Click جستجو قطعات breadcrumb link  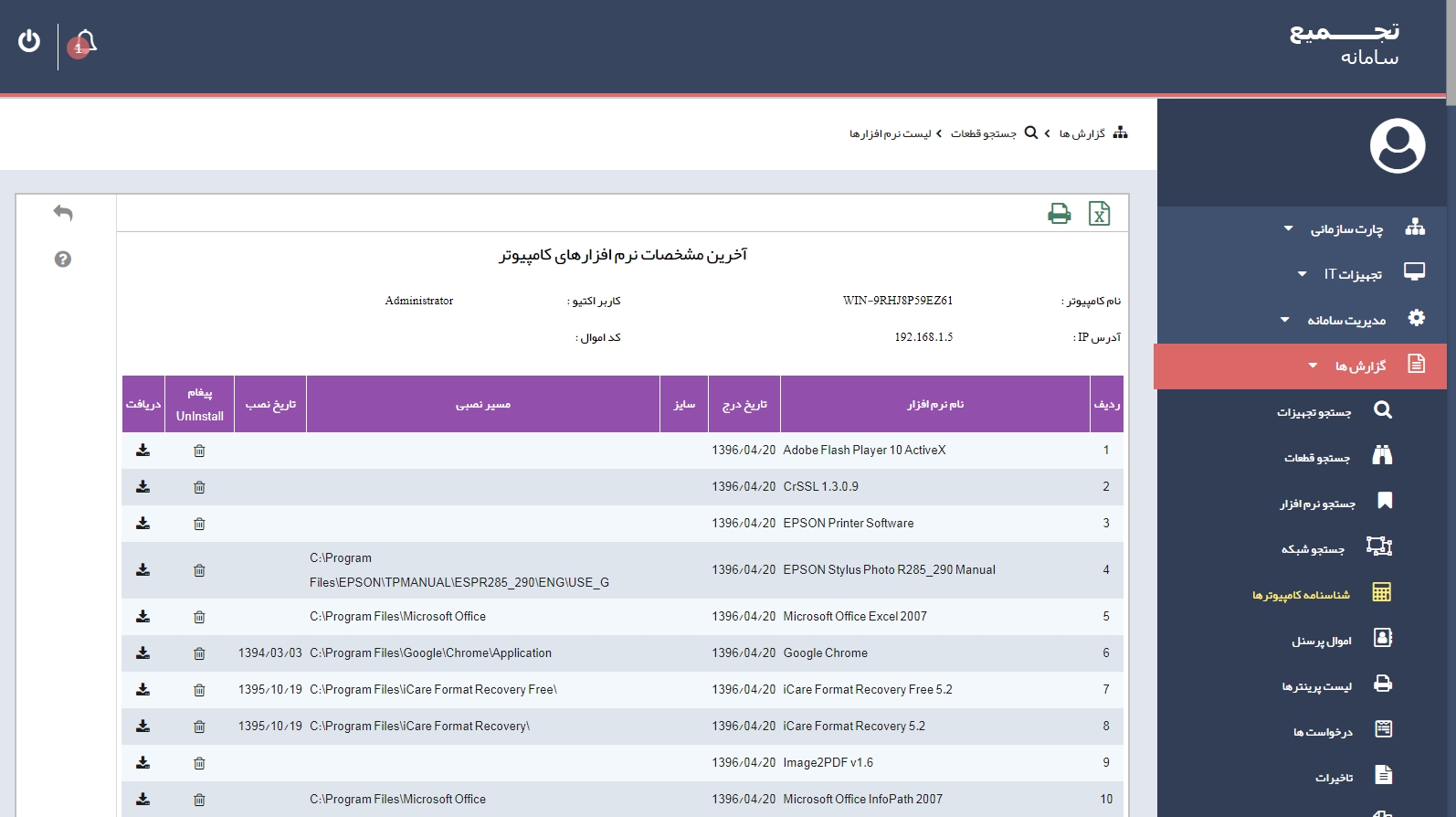(983, 133)
